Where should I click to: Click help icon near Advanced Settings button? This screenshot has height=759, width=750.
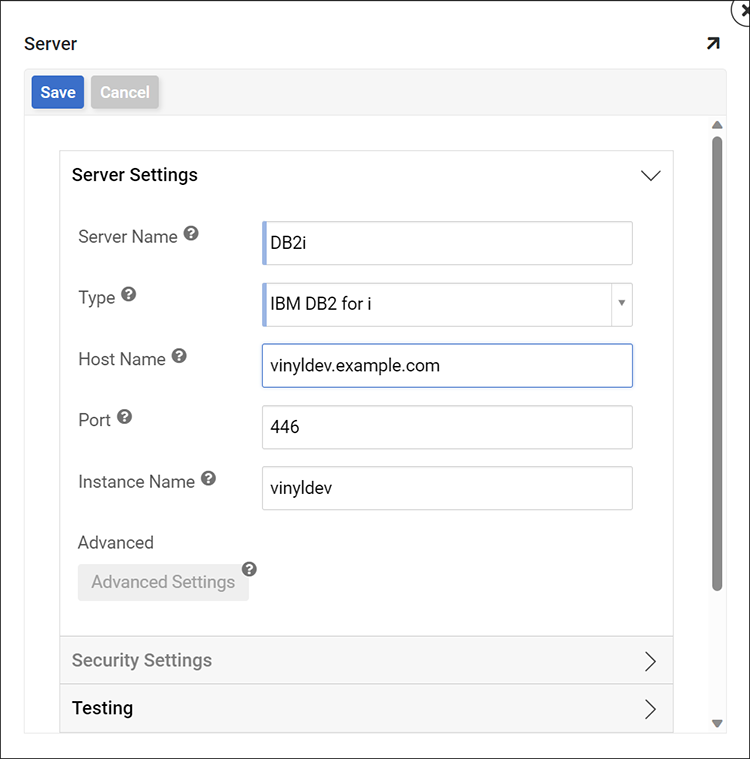pos(249,569)
